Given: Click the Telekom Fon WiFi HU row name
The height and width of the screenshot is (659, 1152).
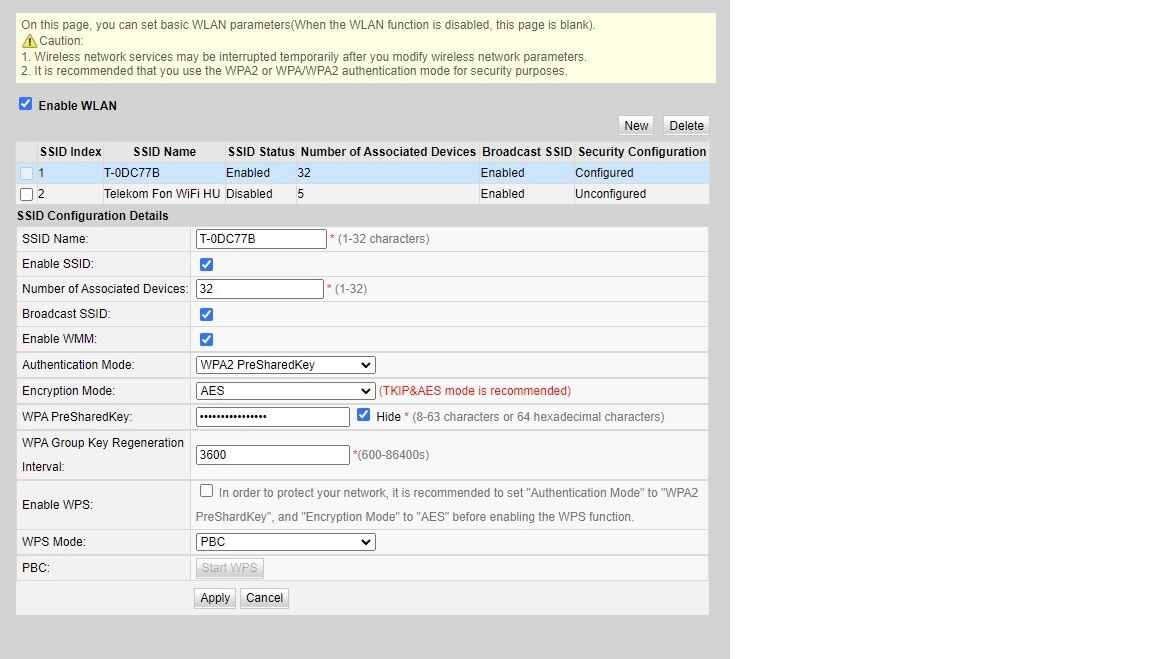Looking at the screenshot, I should point(162,194).
